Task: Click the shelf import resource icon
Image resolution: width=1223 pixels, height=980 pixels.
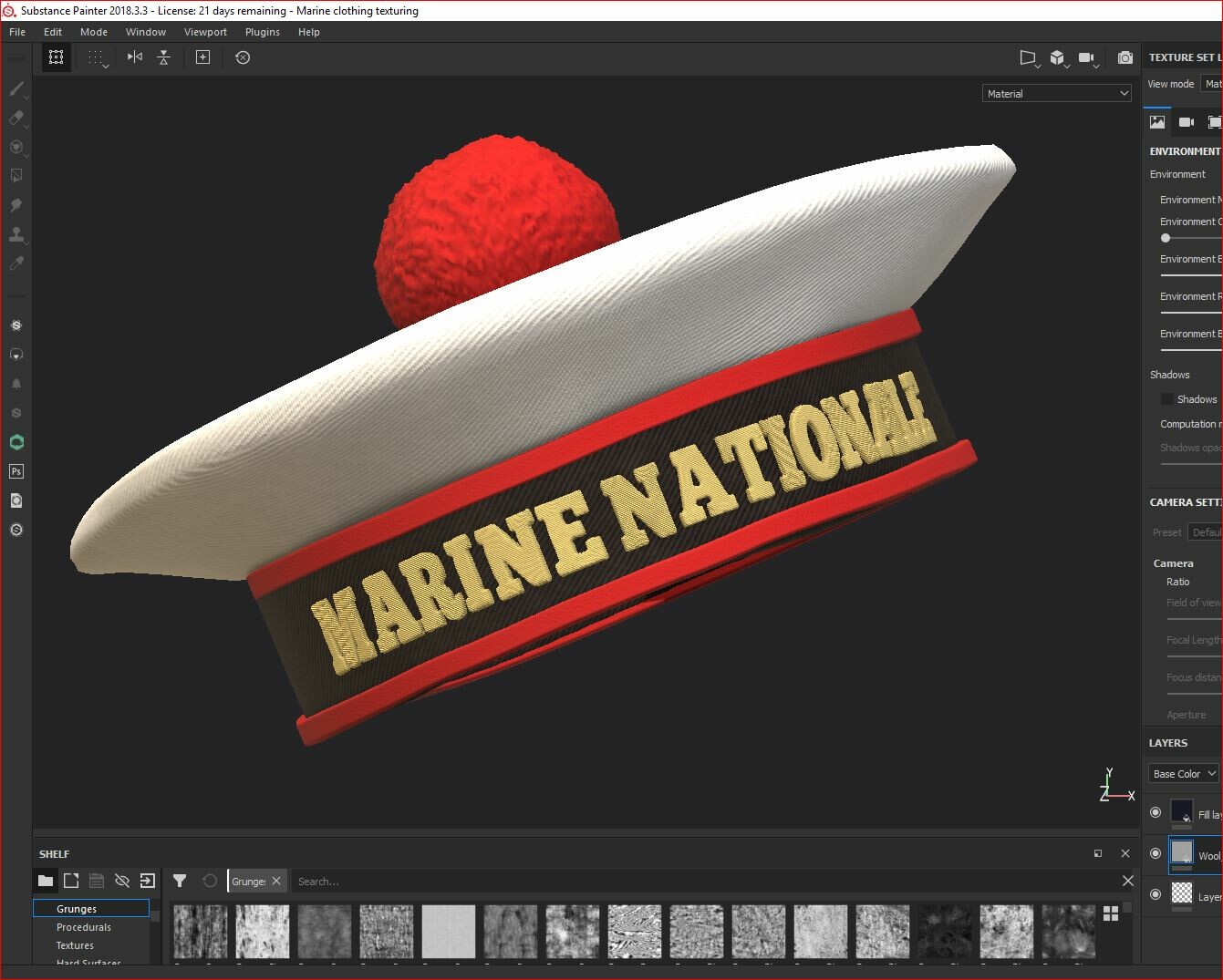Action: pyautogui.click(x=148, y=881)
